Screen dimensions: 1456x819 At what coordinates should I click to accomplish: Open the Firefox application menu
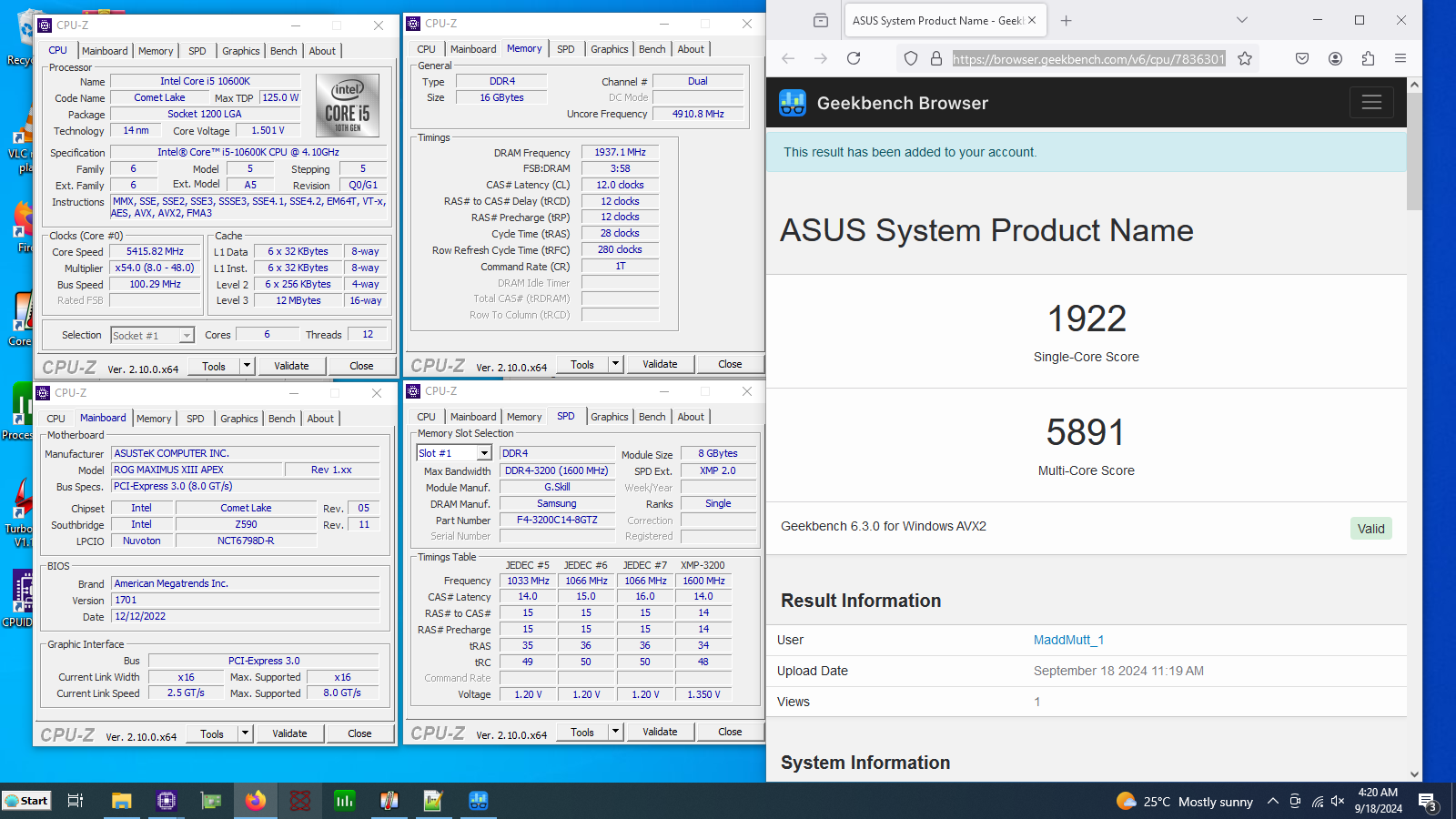[1400, 58]
